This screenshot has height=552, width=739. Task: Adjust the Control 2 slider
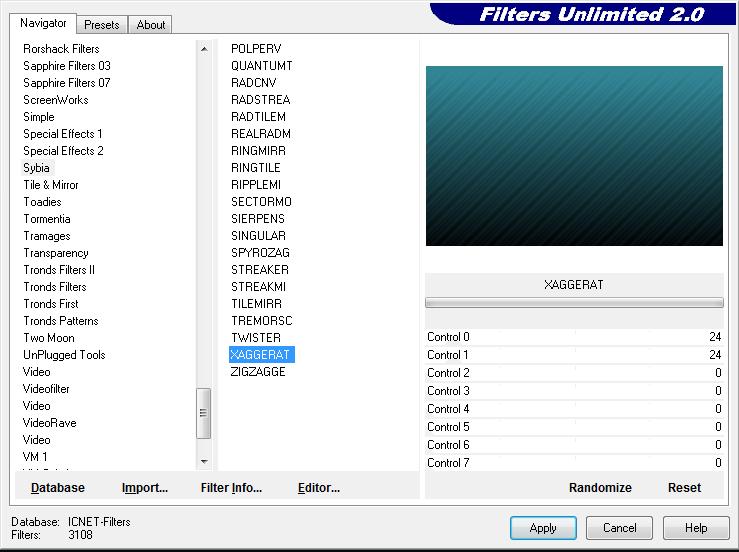574,373
